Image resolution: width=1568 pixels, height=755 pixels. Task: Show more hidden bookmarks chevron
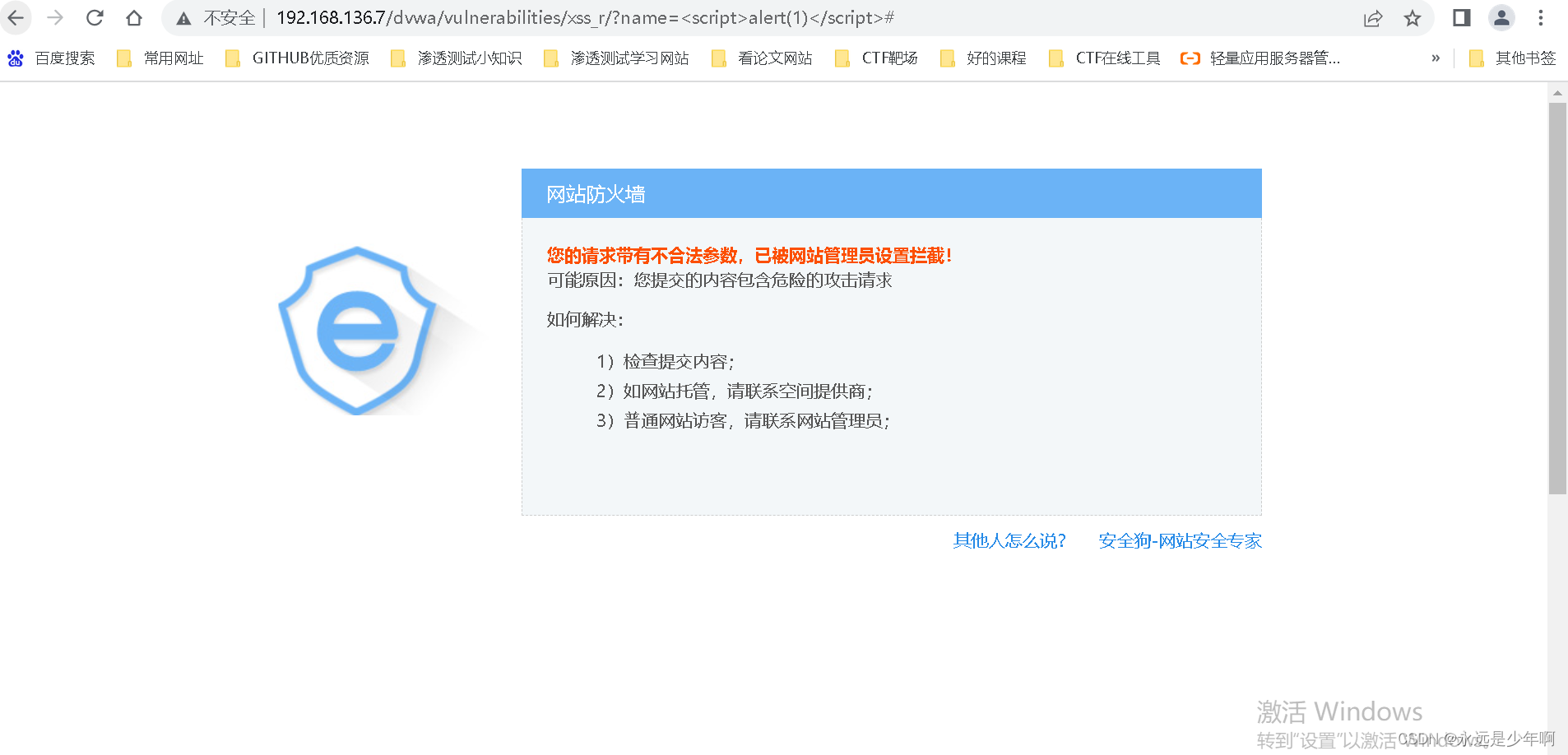pos(1436,58)
